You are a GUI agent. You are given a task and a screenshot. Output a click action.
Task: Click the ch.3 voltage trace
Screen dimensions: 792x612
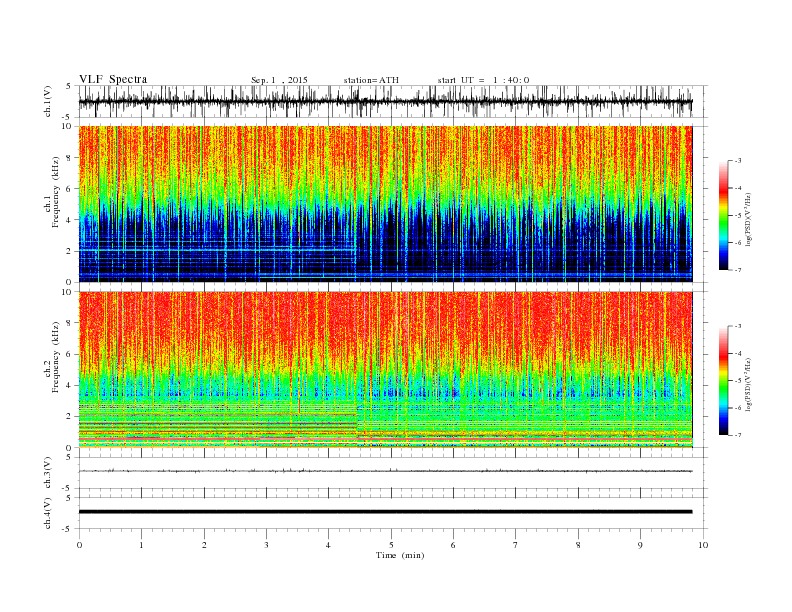coord(385,471)
